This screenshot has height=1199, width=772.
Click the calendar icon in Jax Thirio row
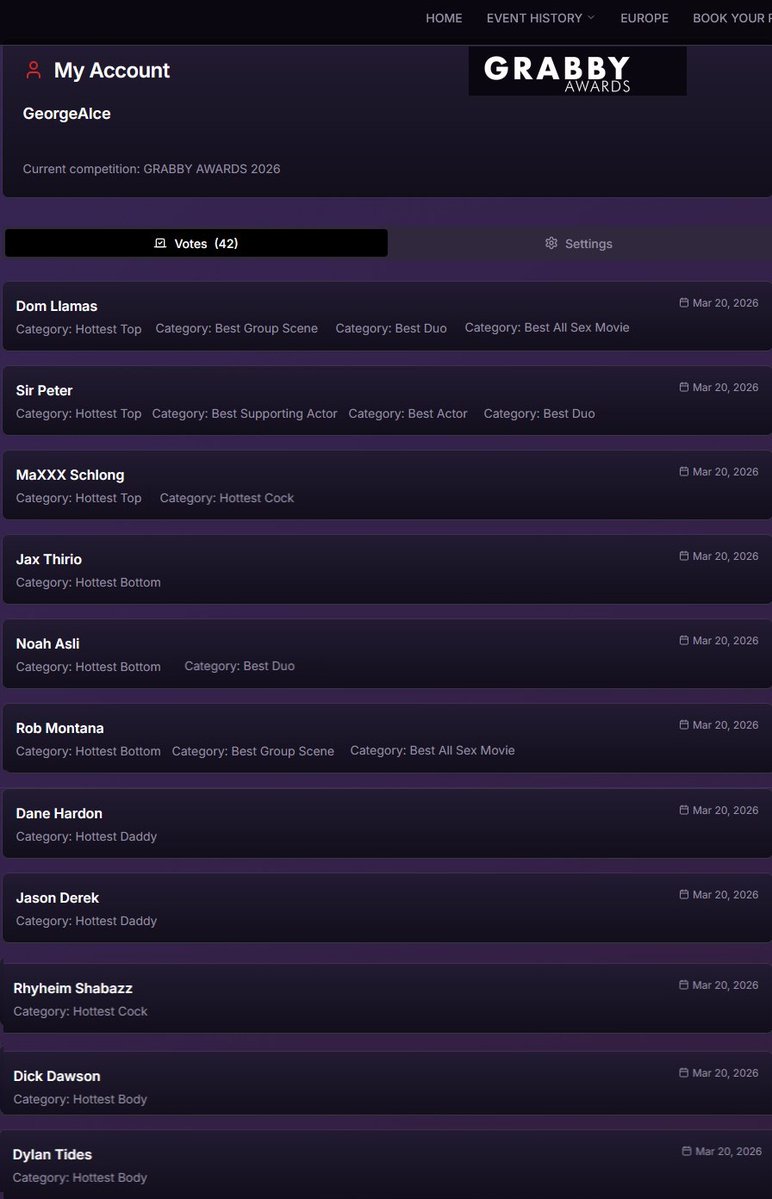[684, 556]
